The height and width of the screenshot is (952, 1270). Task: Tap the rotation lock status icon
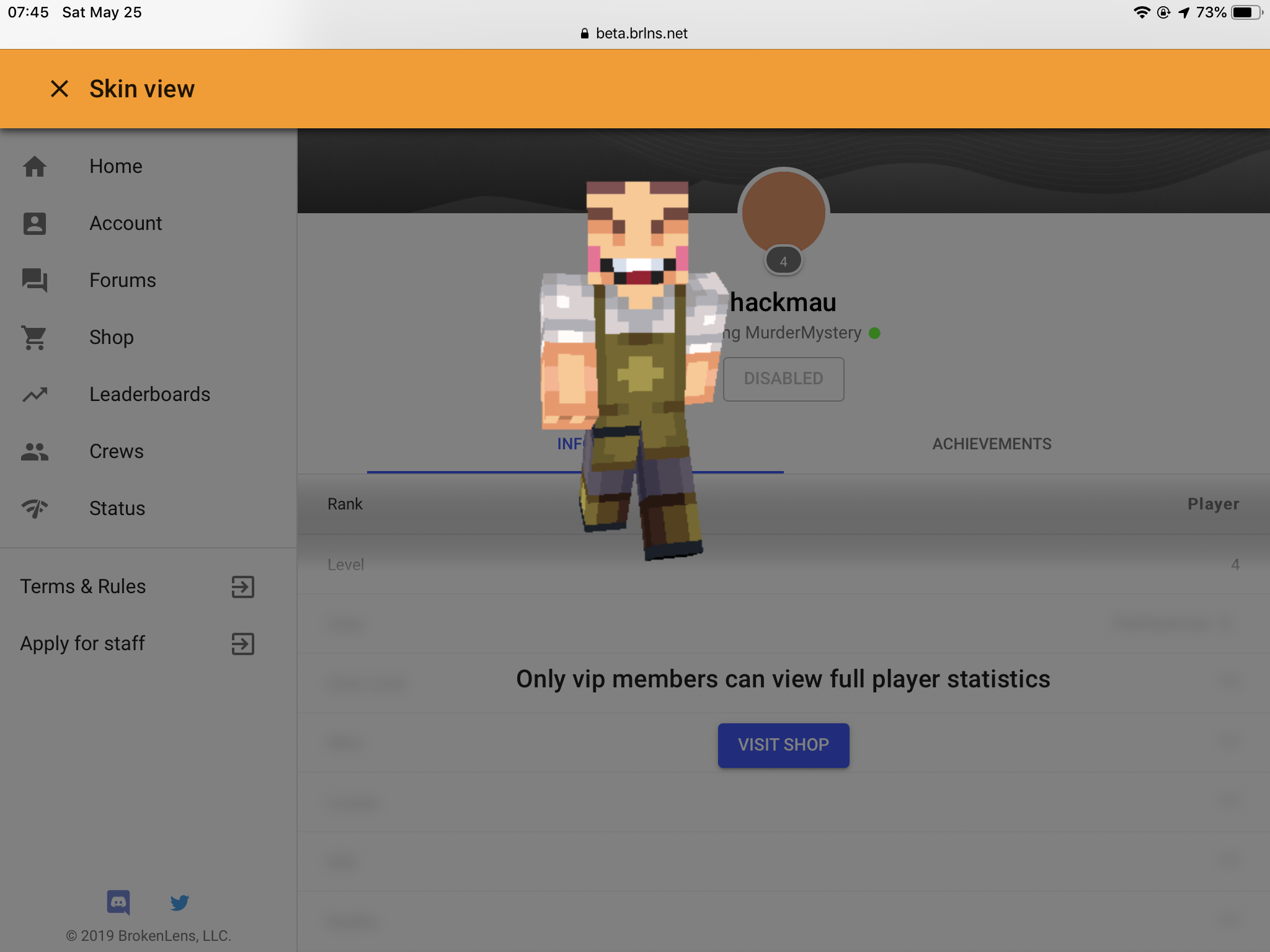[1163, 12]
